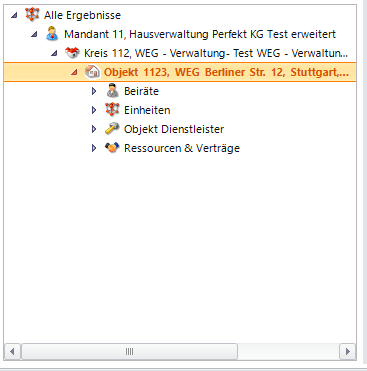The width and height of the screenshot is (367, 371).
Task: Click the horizontal scrollbar right arrow
Action: [348, 351]
